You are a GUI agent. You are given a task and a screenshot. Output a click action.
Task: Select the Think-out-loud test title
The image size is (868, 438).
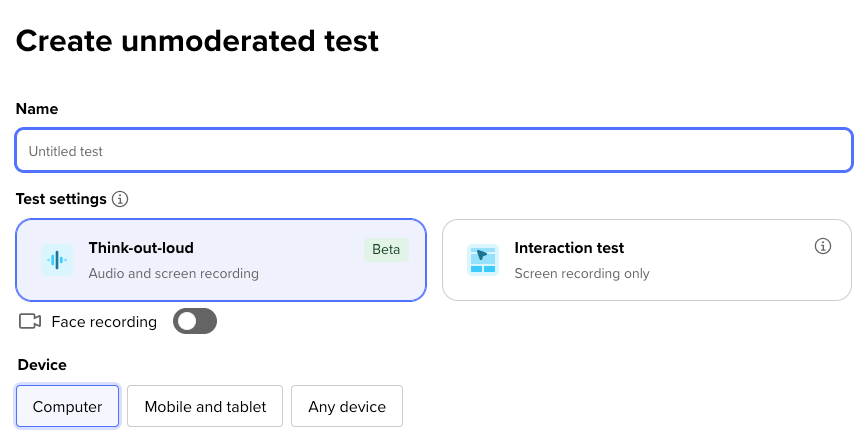[141, 248]
